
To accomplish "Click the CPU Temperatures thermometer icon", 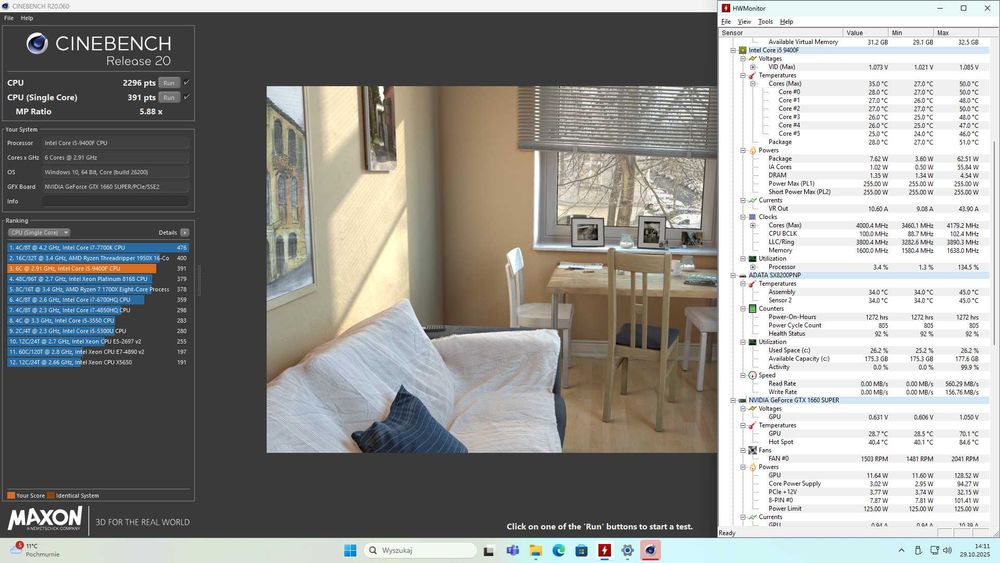I will [753, 75].
